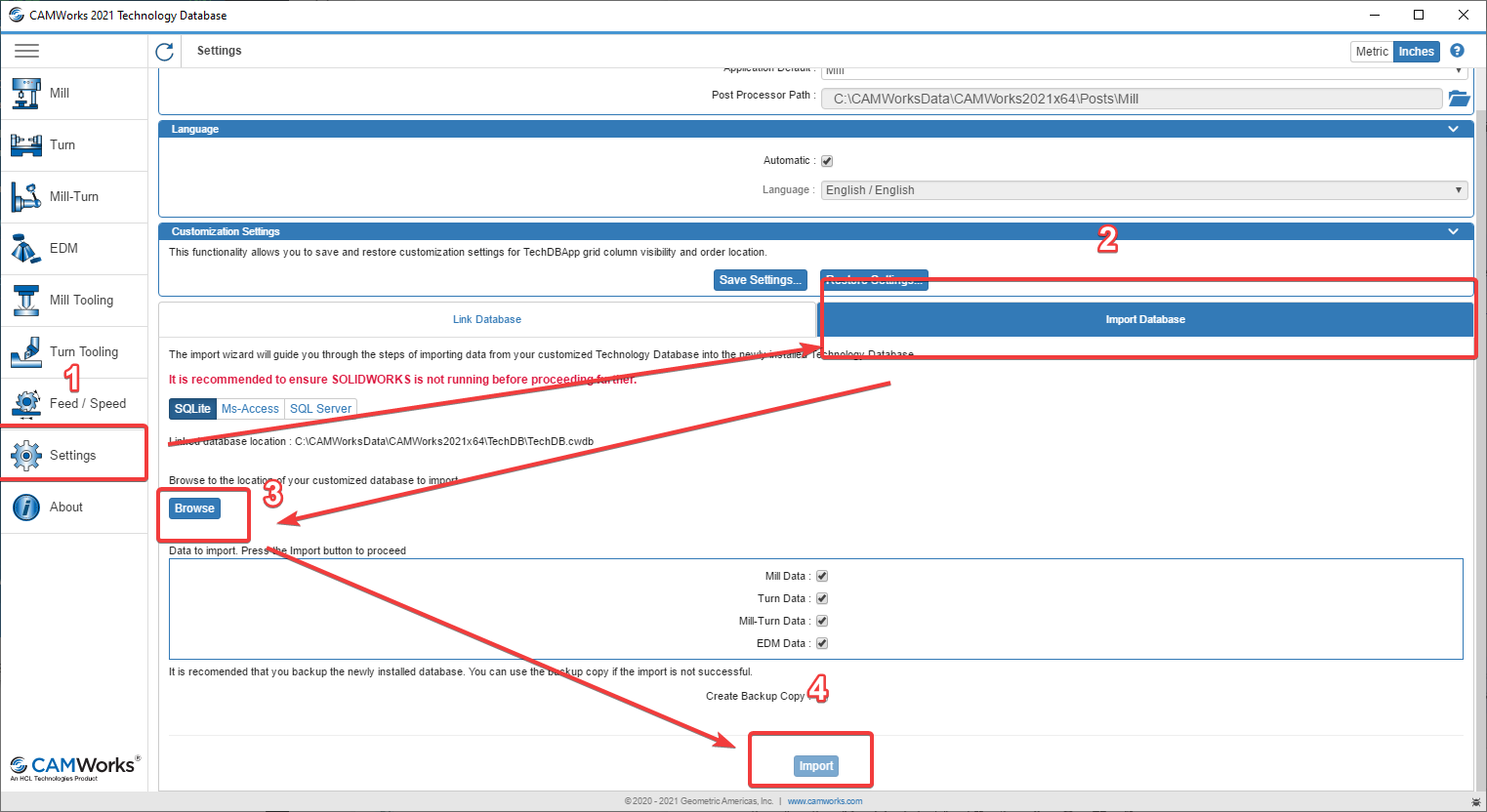Toggle the hamburger menu icon
The image size is (1487, 812).
(27, 51)
